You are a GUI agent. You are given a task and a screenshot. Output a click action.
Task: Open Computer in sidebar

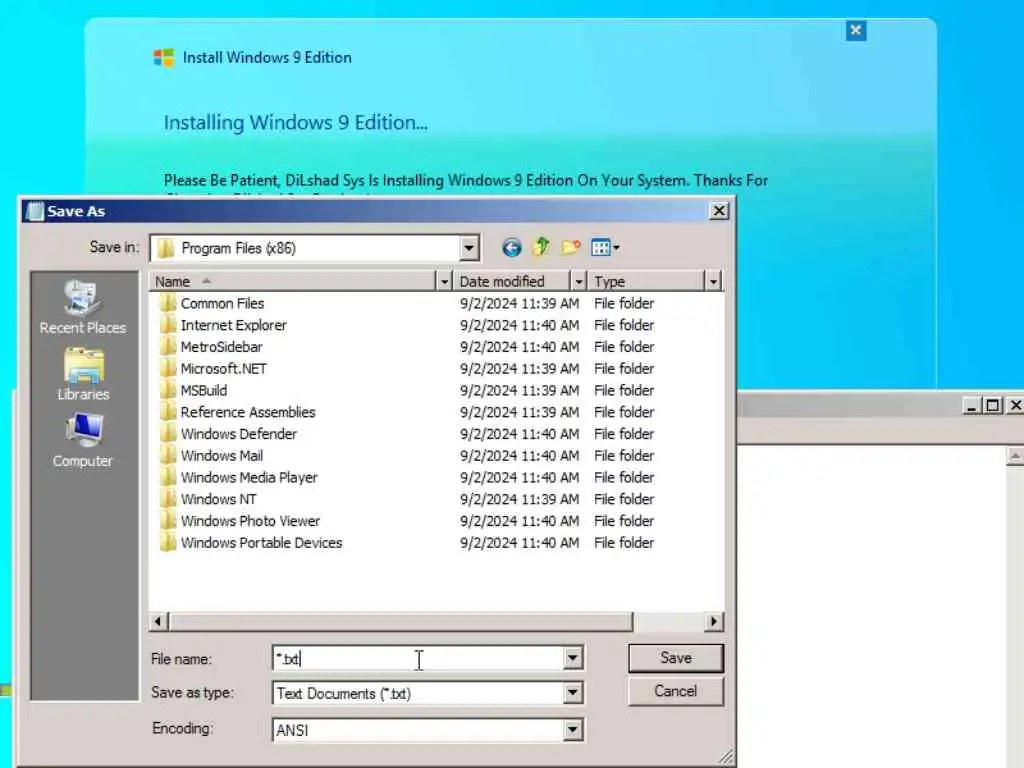[x=83, y=441]
